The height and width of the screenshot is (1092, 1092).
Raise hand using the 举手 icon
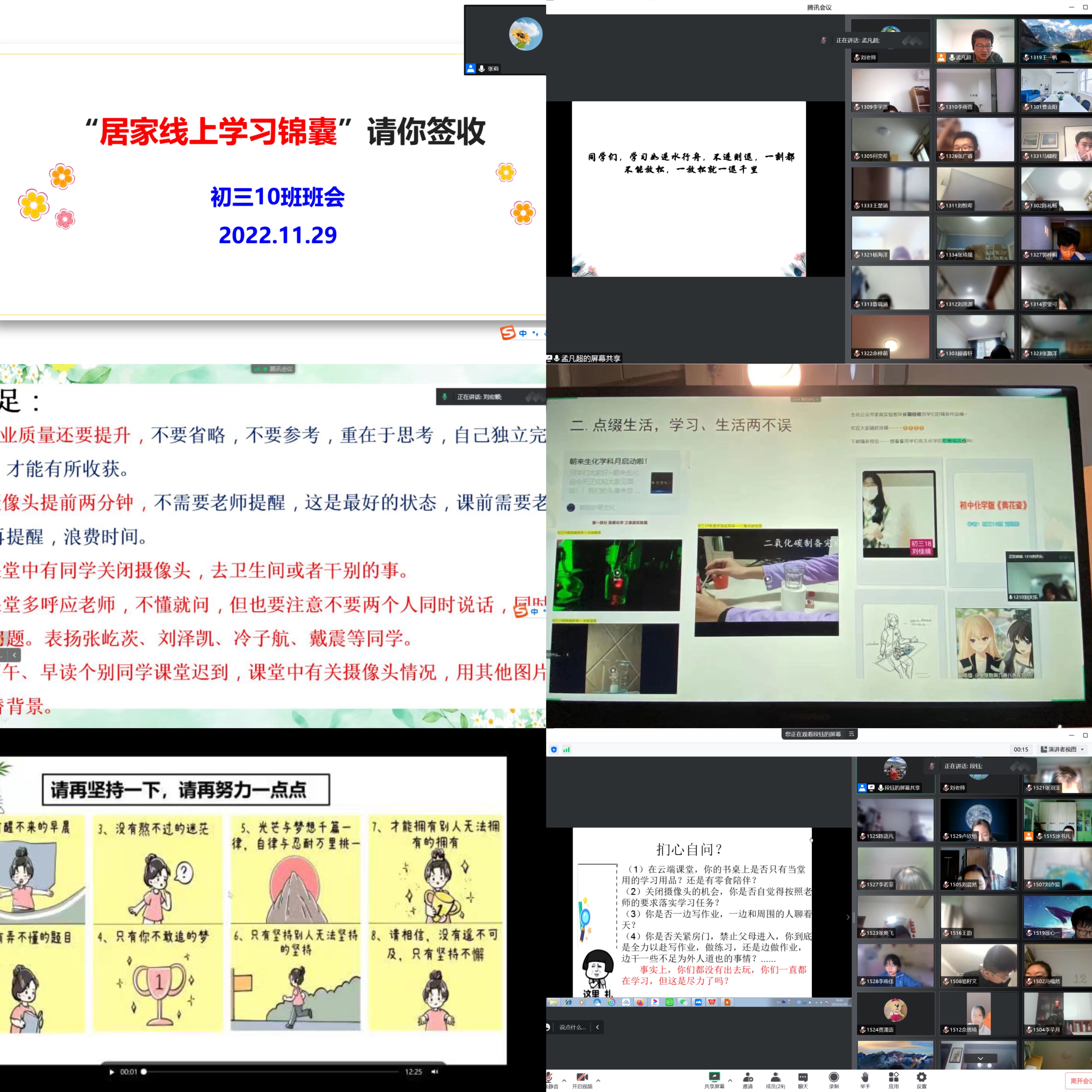coord(865,1077)
